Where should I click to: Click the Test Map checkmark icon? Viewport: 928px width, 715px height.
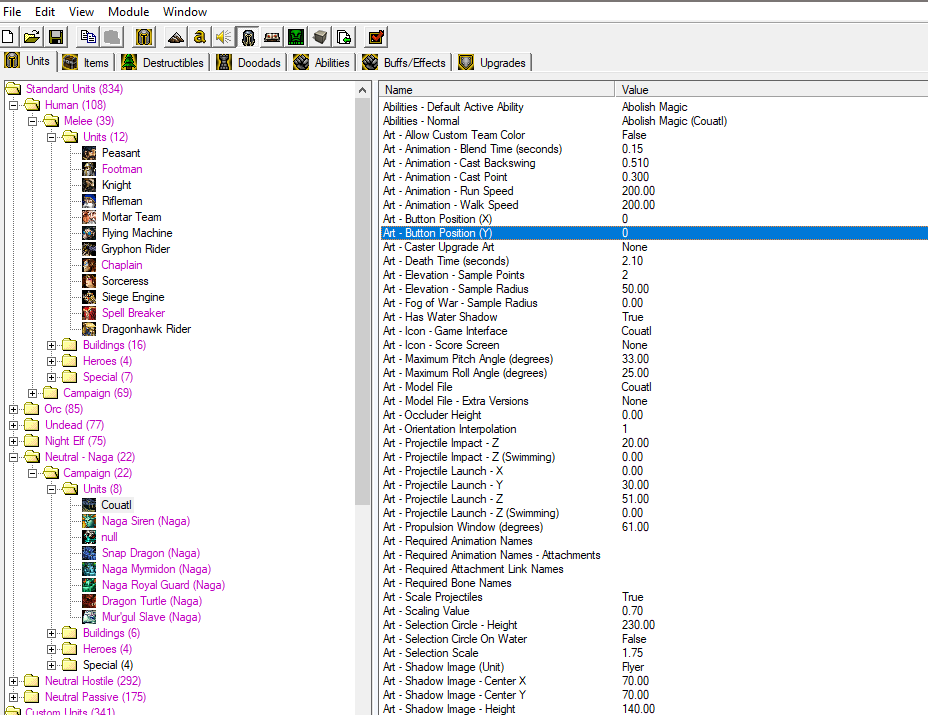point(376,37)
